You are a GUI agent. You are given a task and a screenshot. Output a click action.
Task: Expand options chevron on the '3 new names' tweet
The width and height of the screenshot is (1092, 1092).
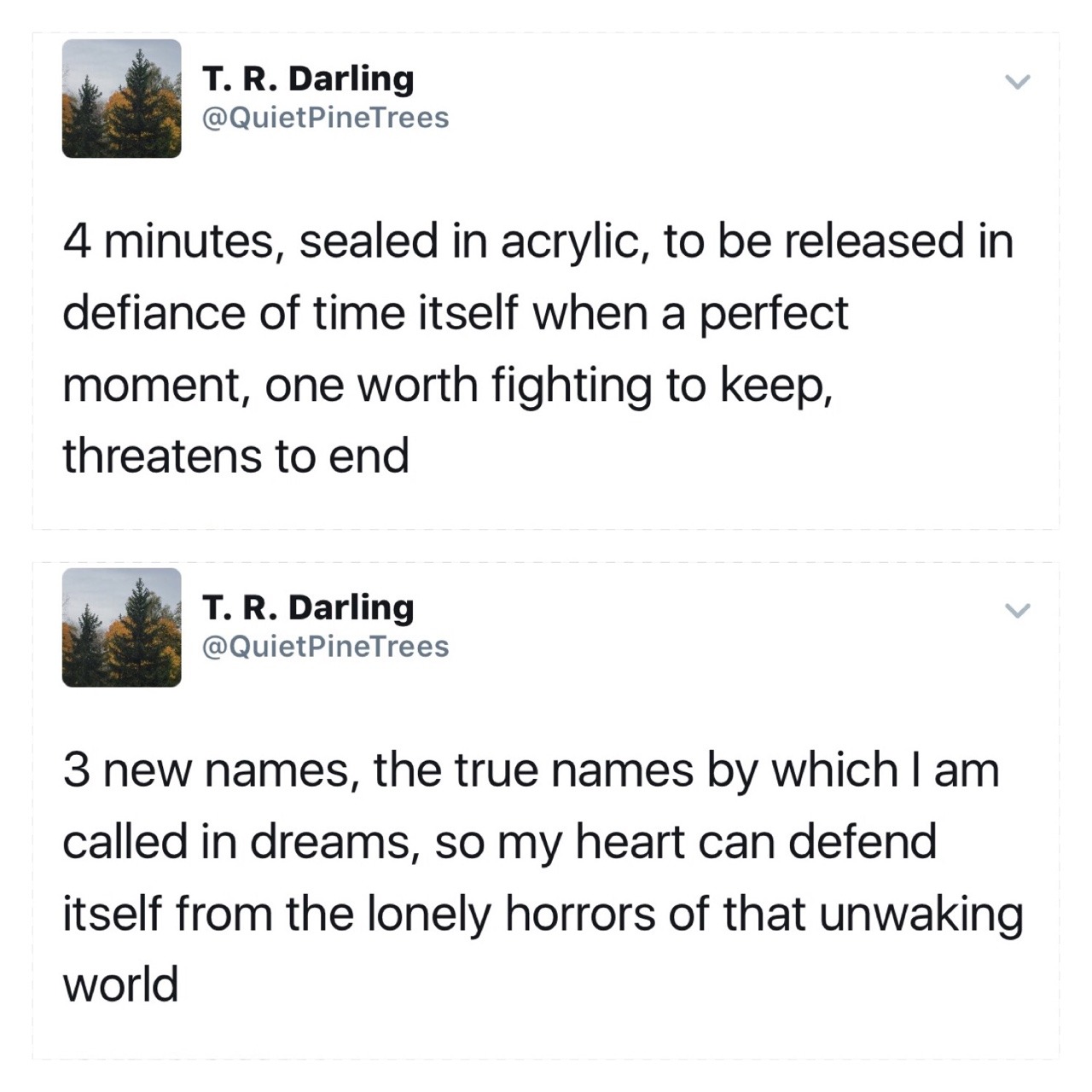click(x=1017, y=611)
